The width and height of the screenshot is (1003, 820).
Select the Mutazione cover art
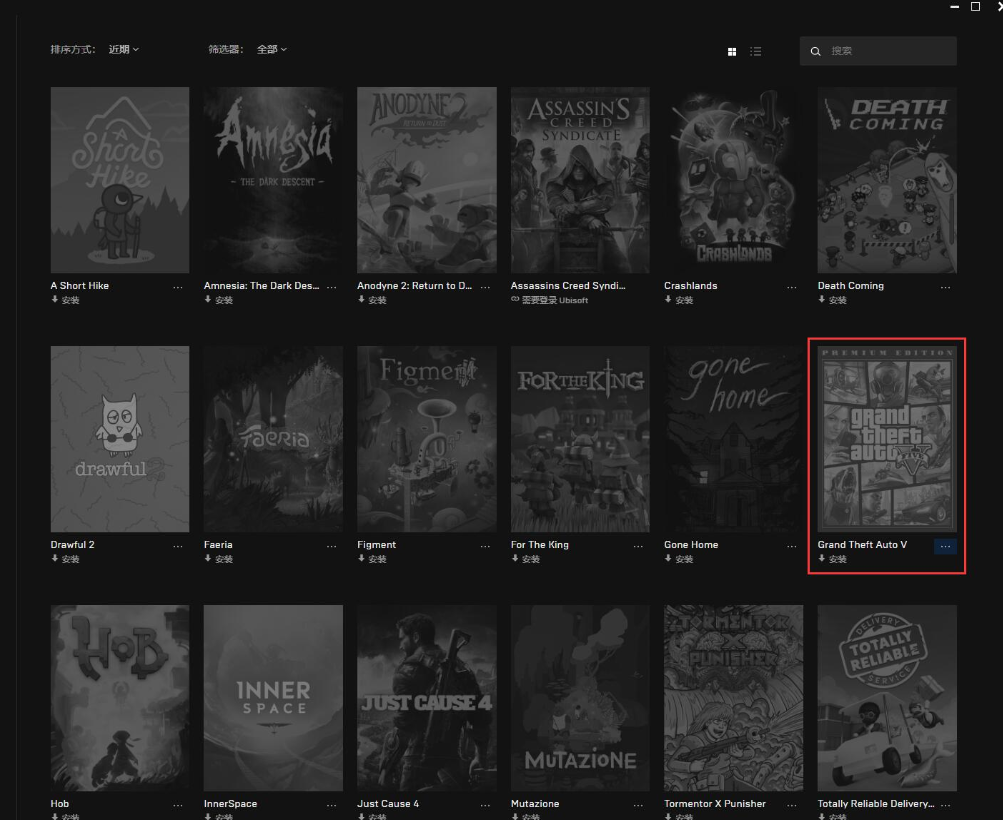(x=580, y=698)
